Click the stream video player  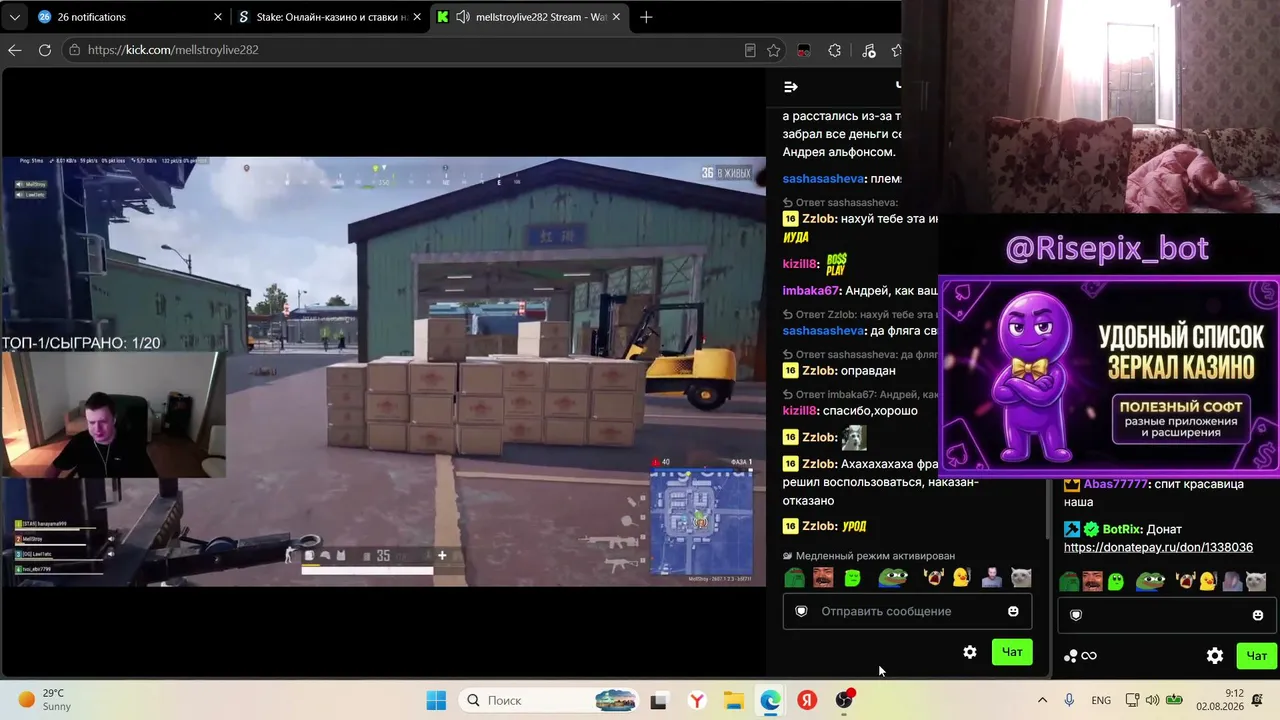pos(384,371)
